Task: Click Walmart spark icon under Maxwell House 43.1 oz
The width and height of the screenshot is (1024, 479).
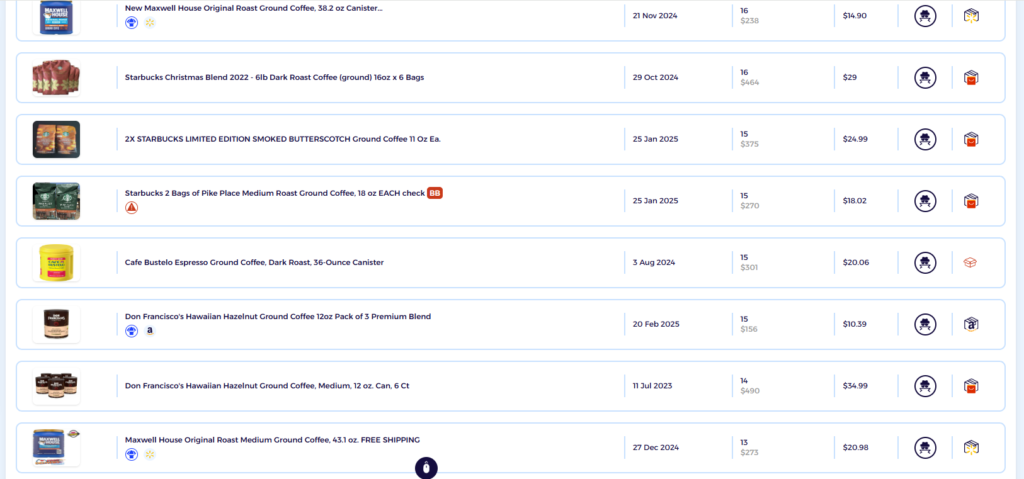Action: (x=150, y=454)
